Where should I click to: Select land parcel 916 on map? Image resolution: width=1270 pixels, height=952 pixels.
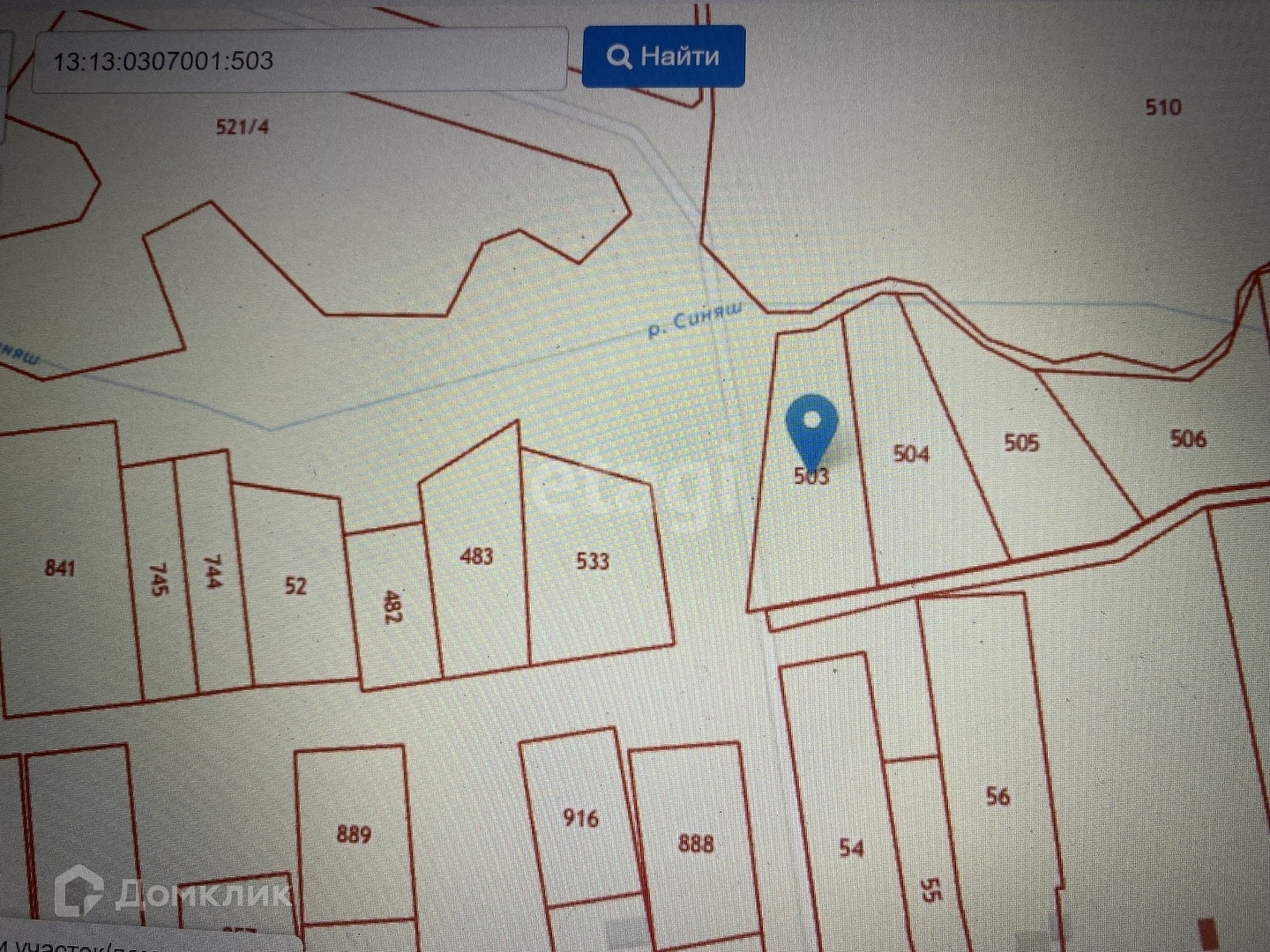click(580, 818)
